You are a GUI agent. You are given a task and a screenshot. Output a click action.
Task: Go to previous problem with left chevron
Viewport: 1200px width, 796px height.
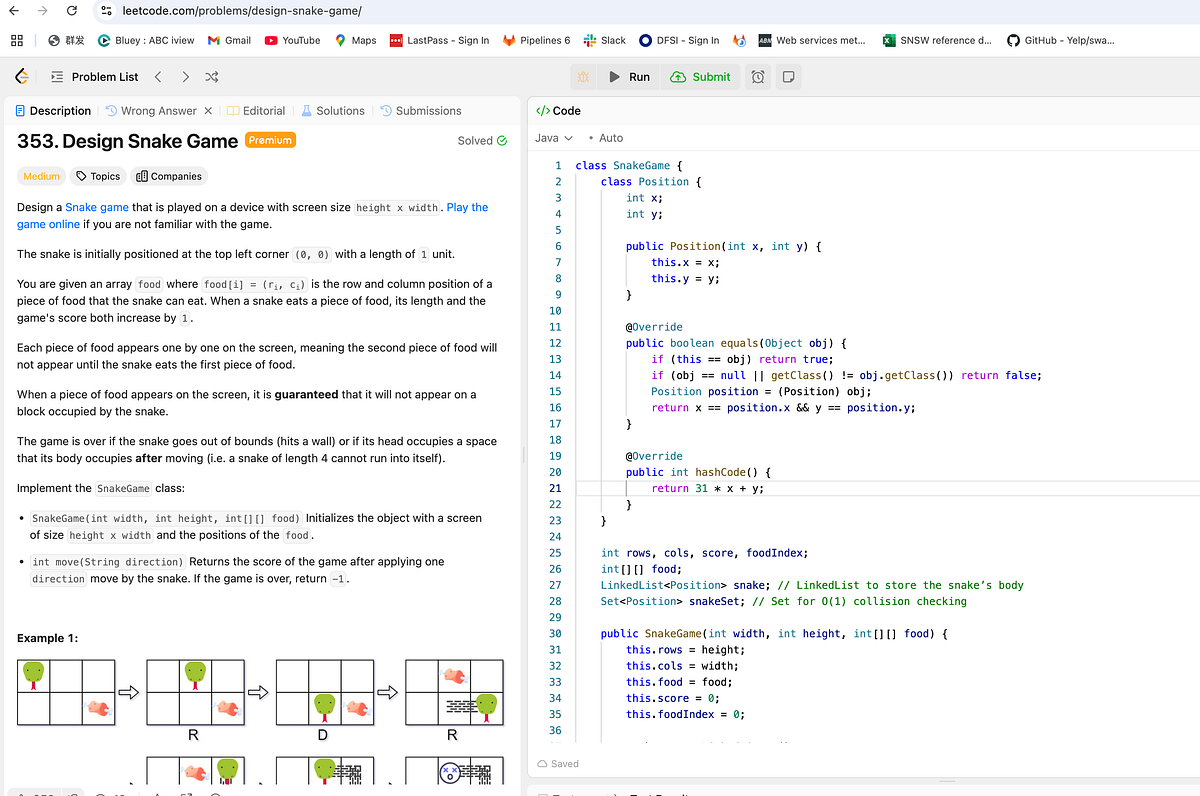coord(157,76)
